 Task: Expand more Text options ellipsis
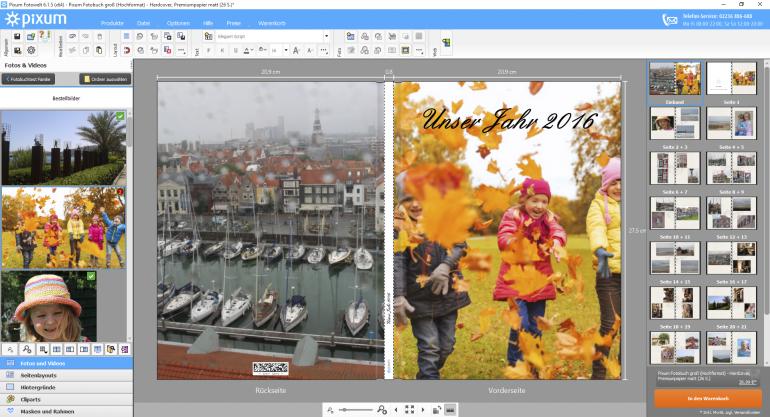[324, 50]
